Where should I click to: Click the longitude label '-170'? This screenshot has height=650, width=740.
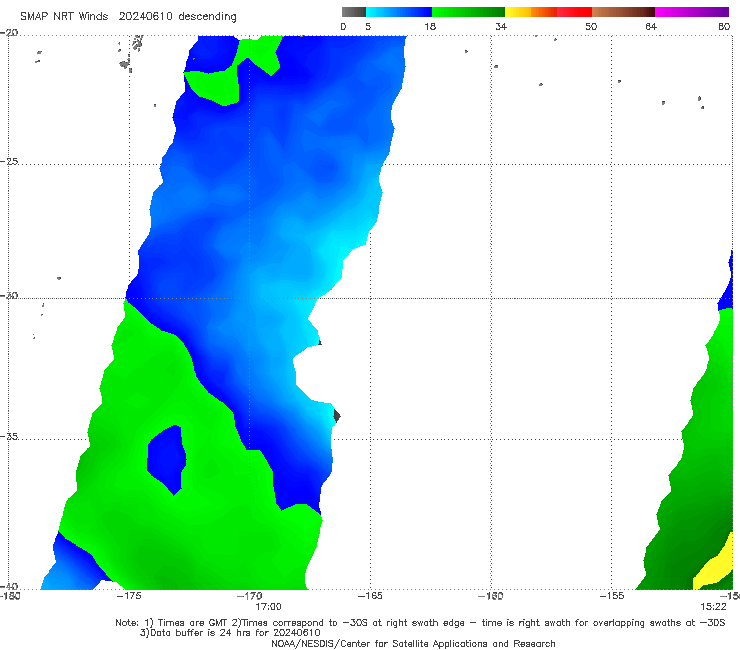[x=250, y=596]
